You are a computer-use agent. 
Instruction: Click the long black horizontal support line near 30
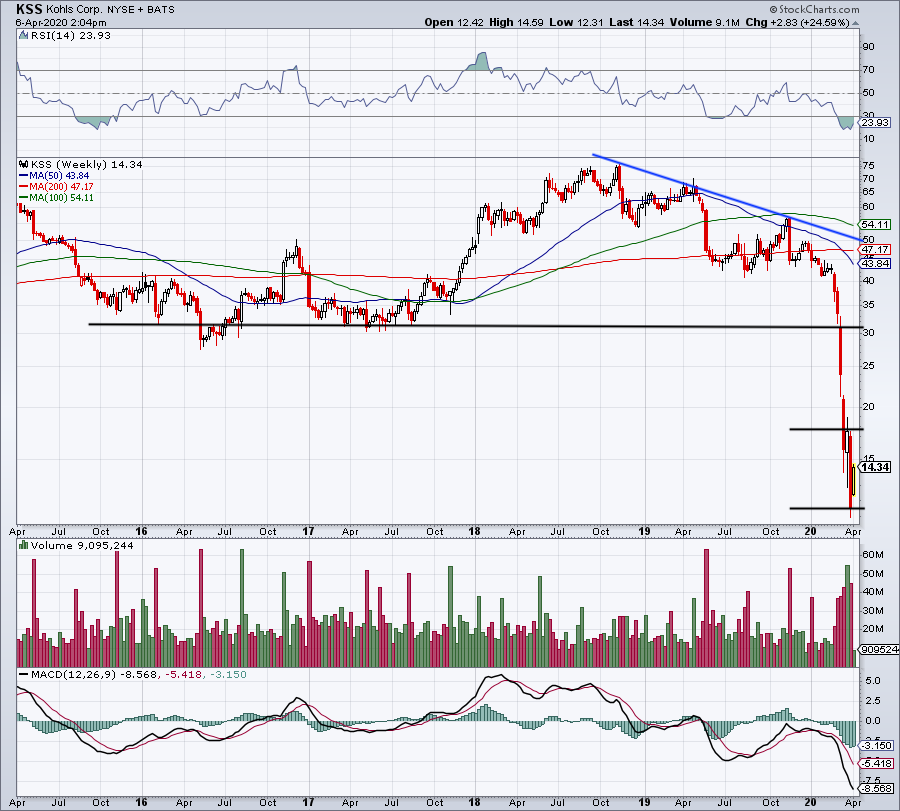point(476,326)
